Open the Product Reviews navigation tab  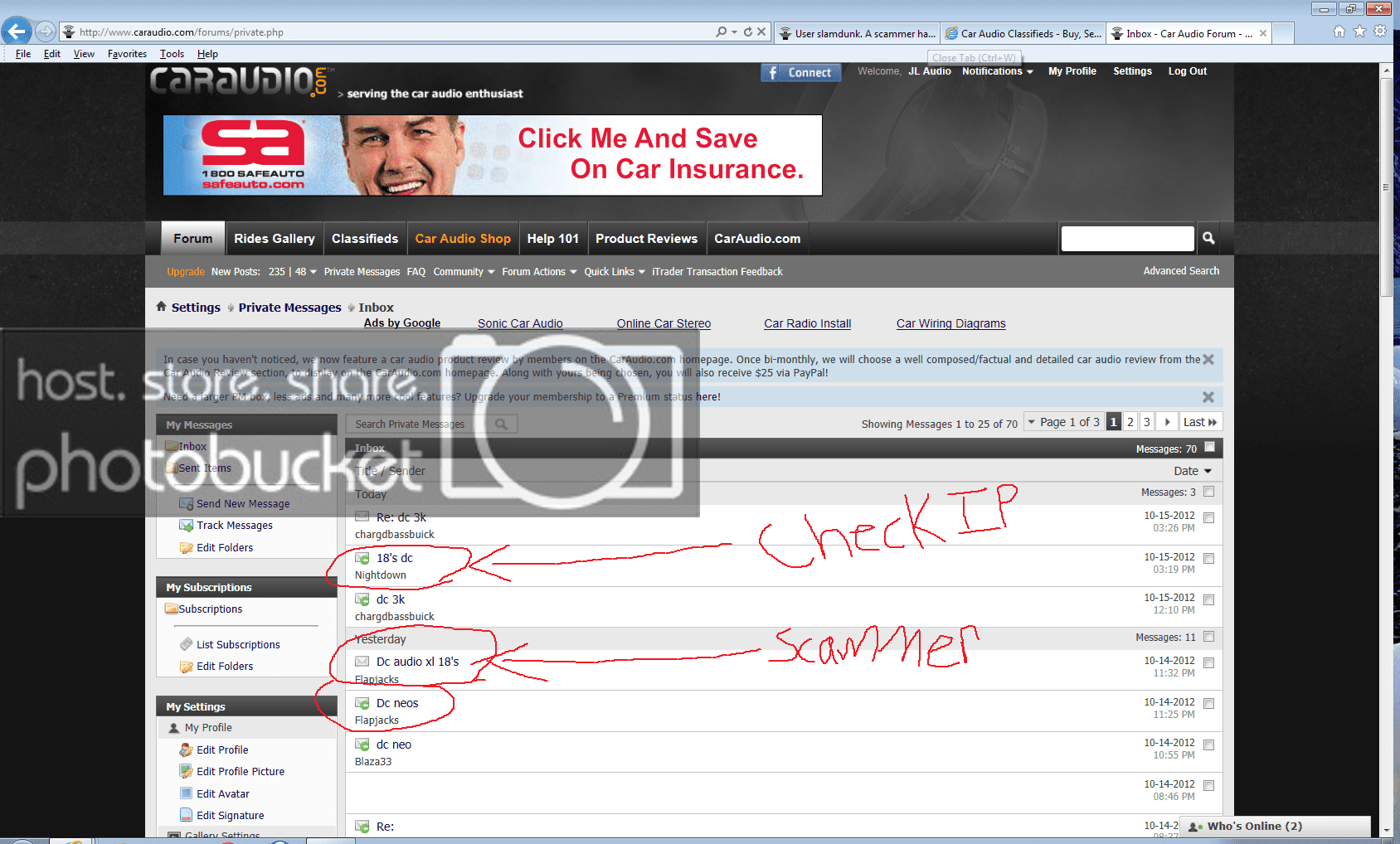[x=647, y=239]
